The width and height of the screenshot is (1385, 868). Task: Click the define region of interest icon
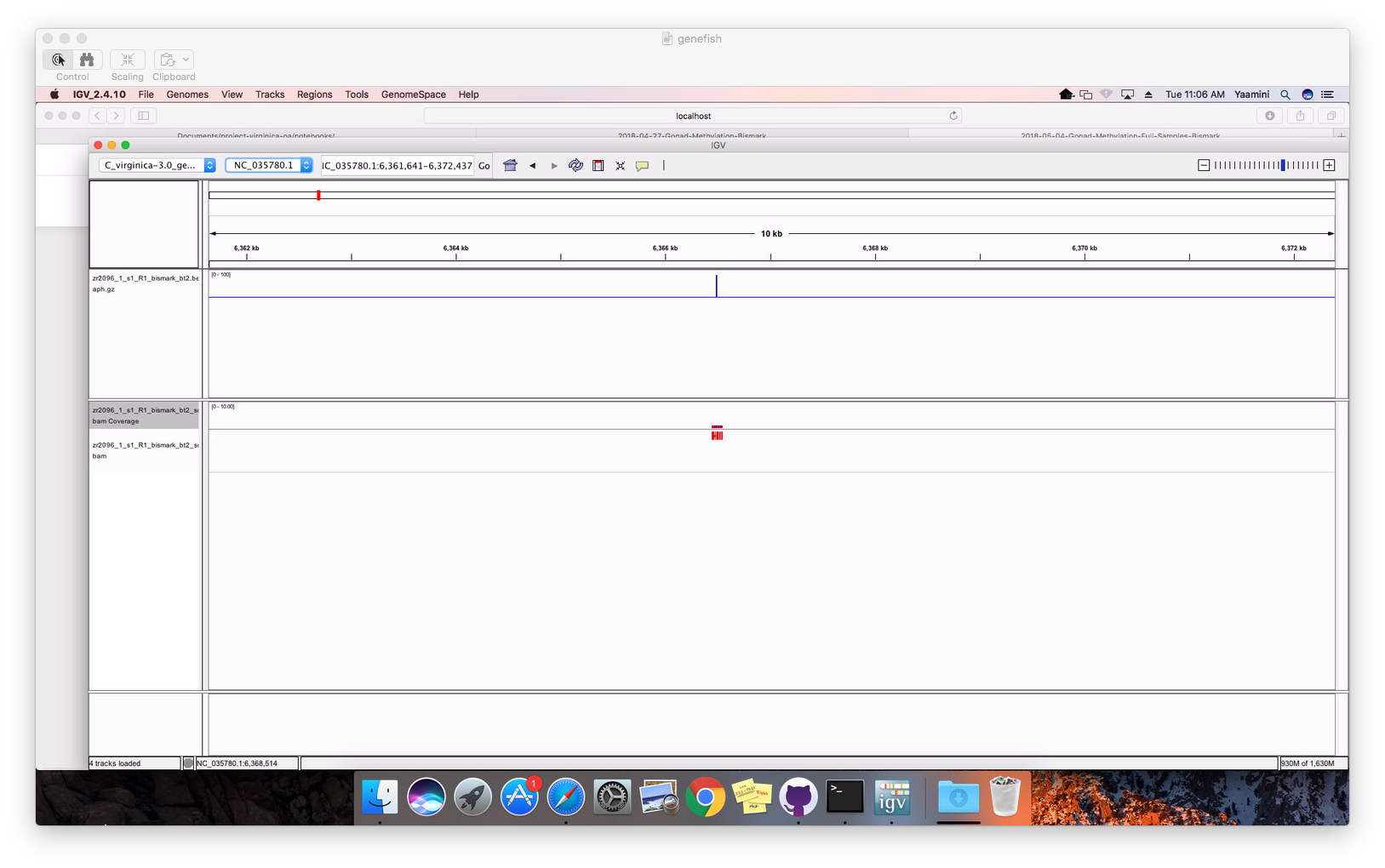tap(598, 165)
